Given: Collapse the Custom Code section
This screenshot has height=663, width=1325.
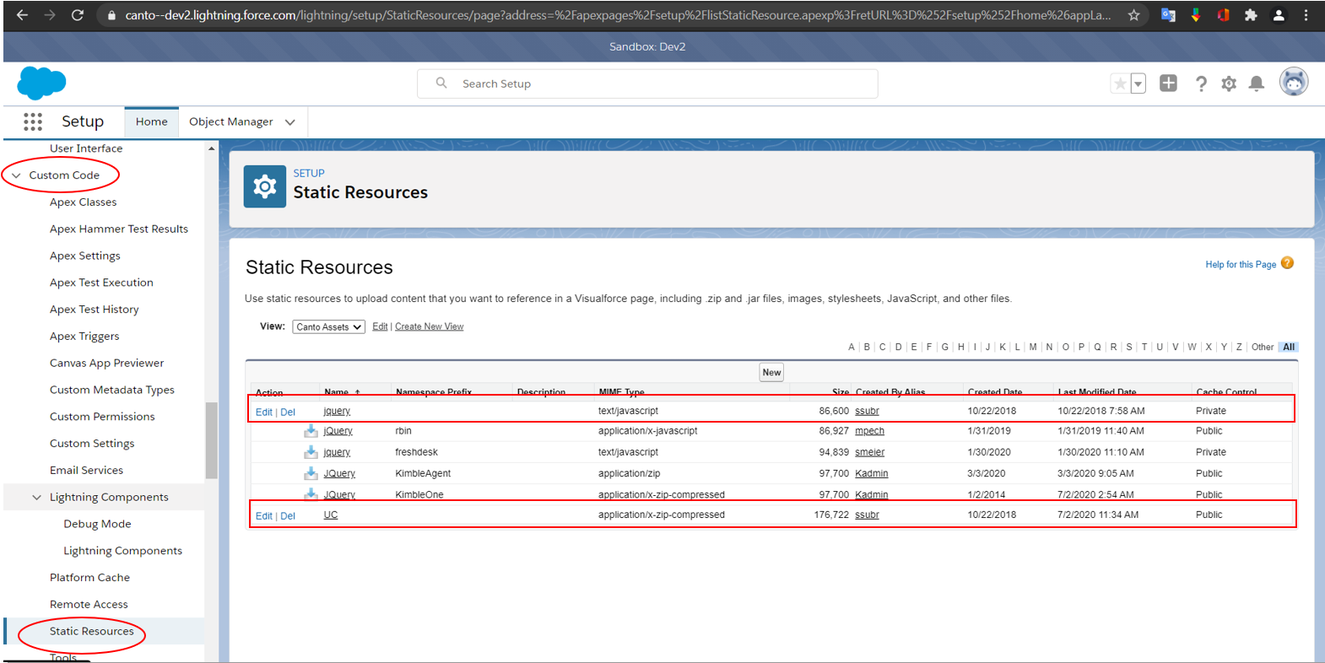Looking at the screenshot, I should tap(16, 175).
